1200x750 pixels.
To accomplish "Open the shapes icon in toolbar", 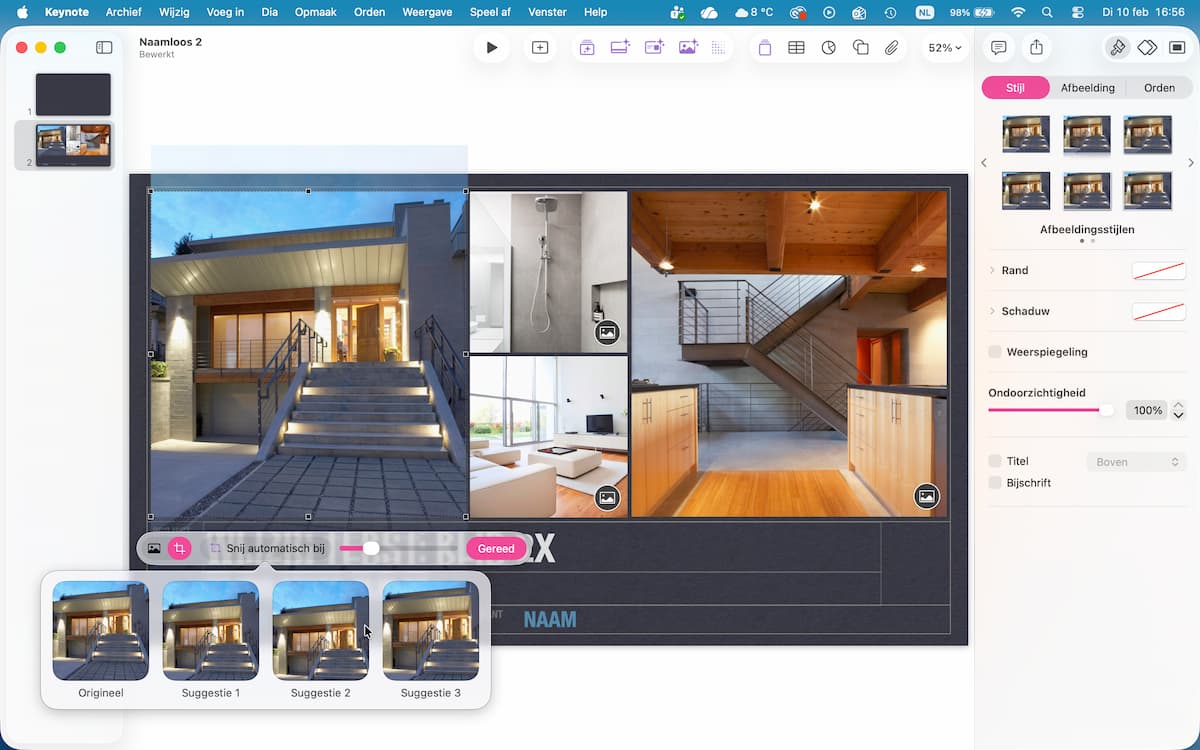I will click(860, 48).
